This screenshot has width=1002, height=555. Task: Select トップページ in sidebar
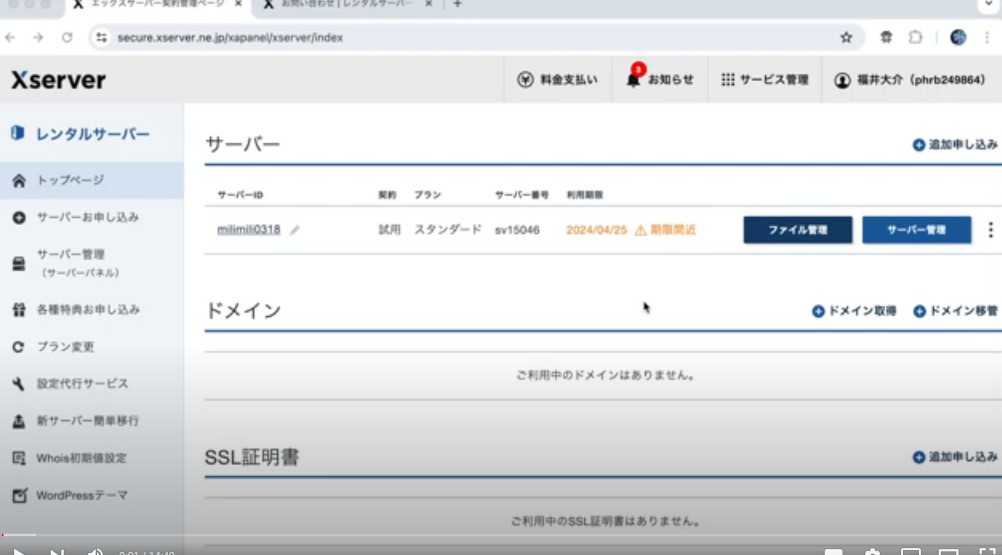[91, 180]
